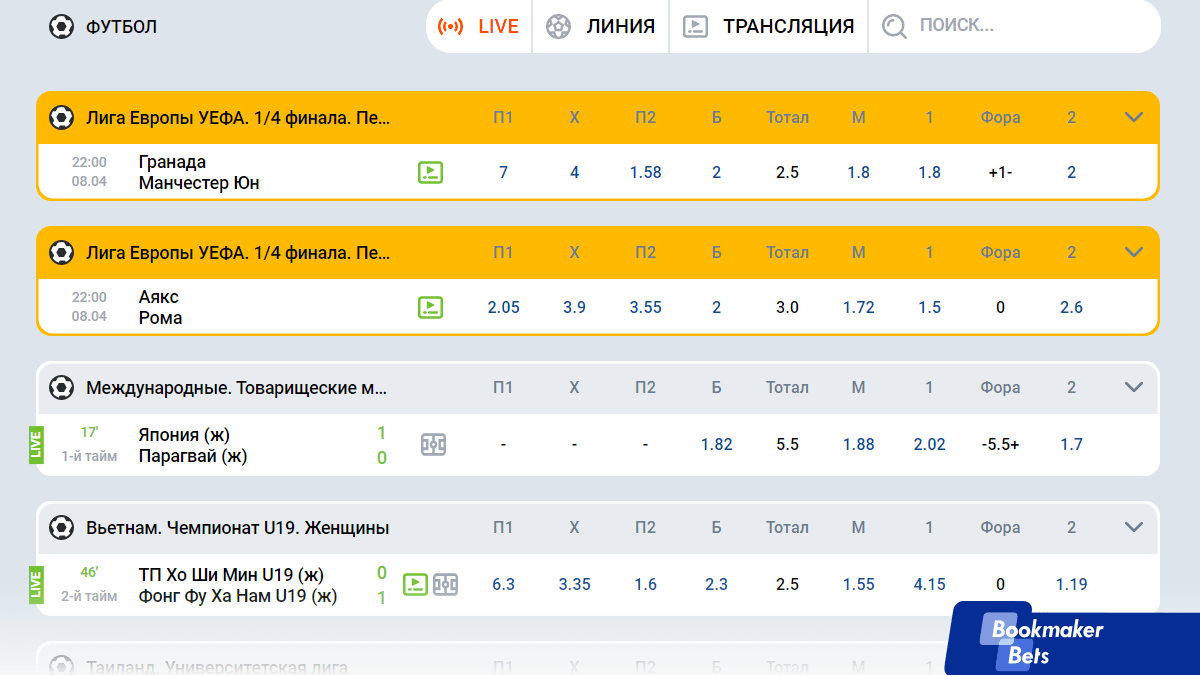This screenshot has height=675, width=1200.
Task: Open the Ajax vs Roma broadcast icon
Action: click(430, 307)
